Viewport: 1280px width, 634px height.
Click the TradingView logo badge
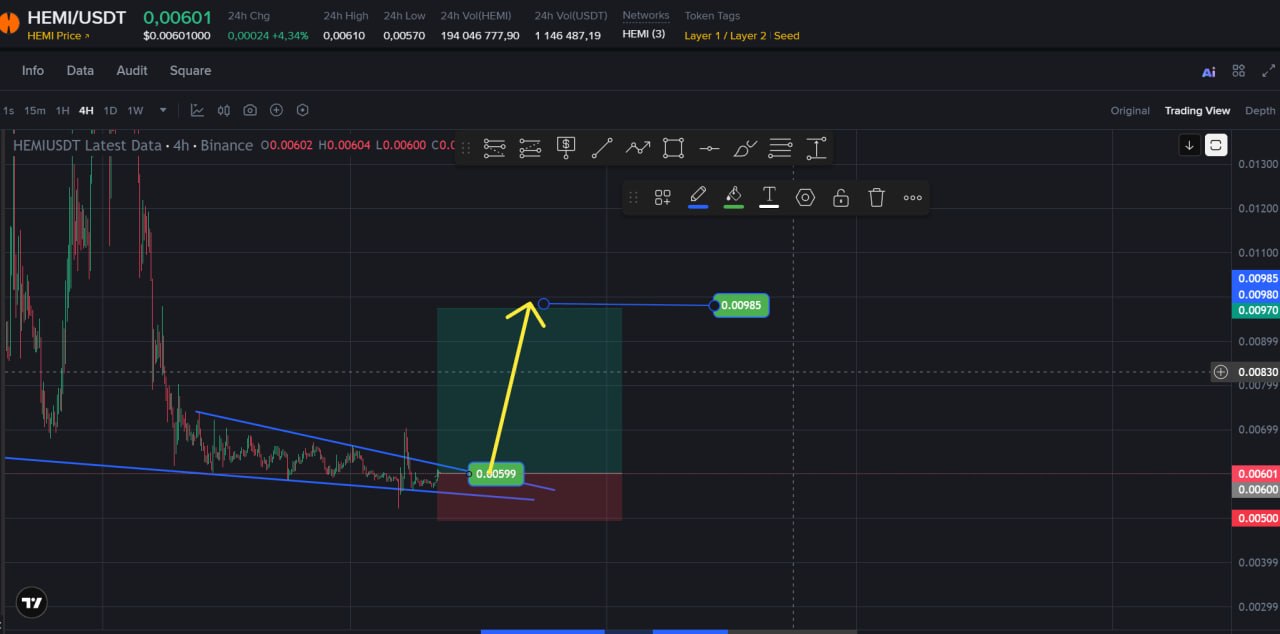tap(32, 602)
